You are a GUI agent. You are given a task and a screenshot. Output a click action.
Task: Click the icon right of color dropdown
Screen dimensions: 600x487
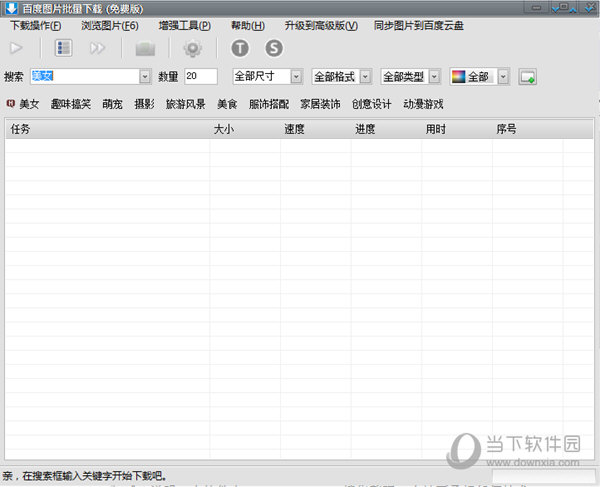527,77
